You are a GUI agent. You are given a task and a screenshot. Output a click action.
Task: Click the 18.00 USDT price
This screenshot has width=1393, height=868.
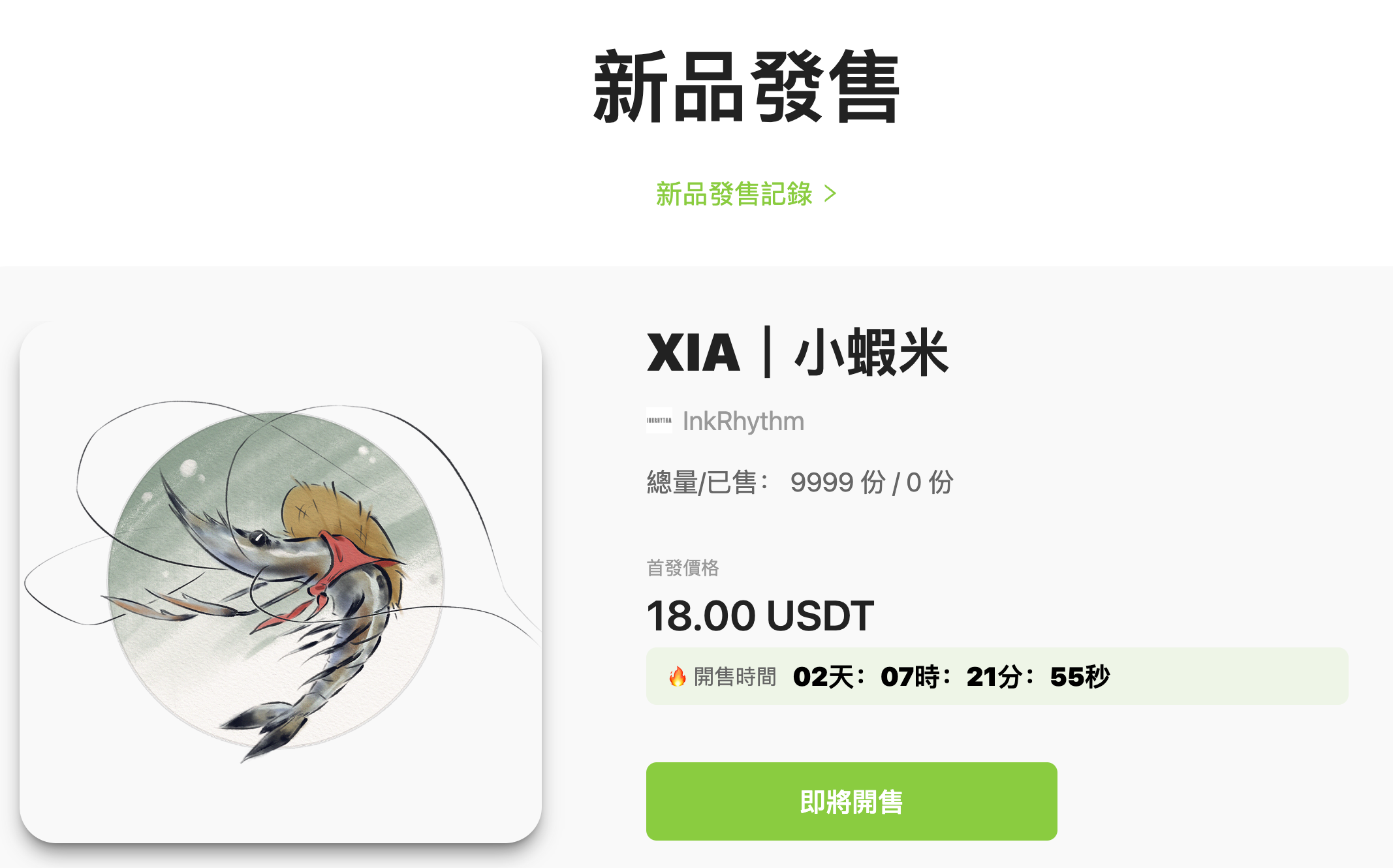point(760,615)
